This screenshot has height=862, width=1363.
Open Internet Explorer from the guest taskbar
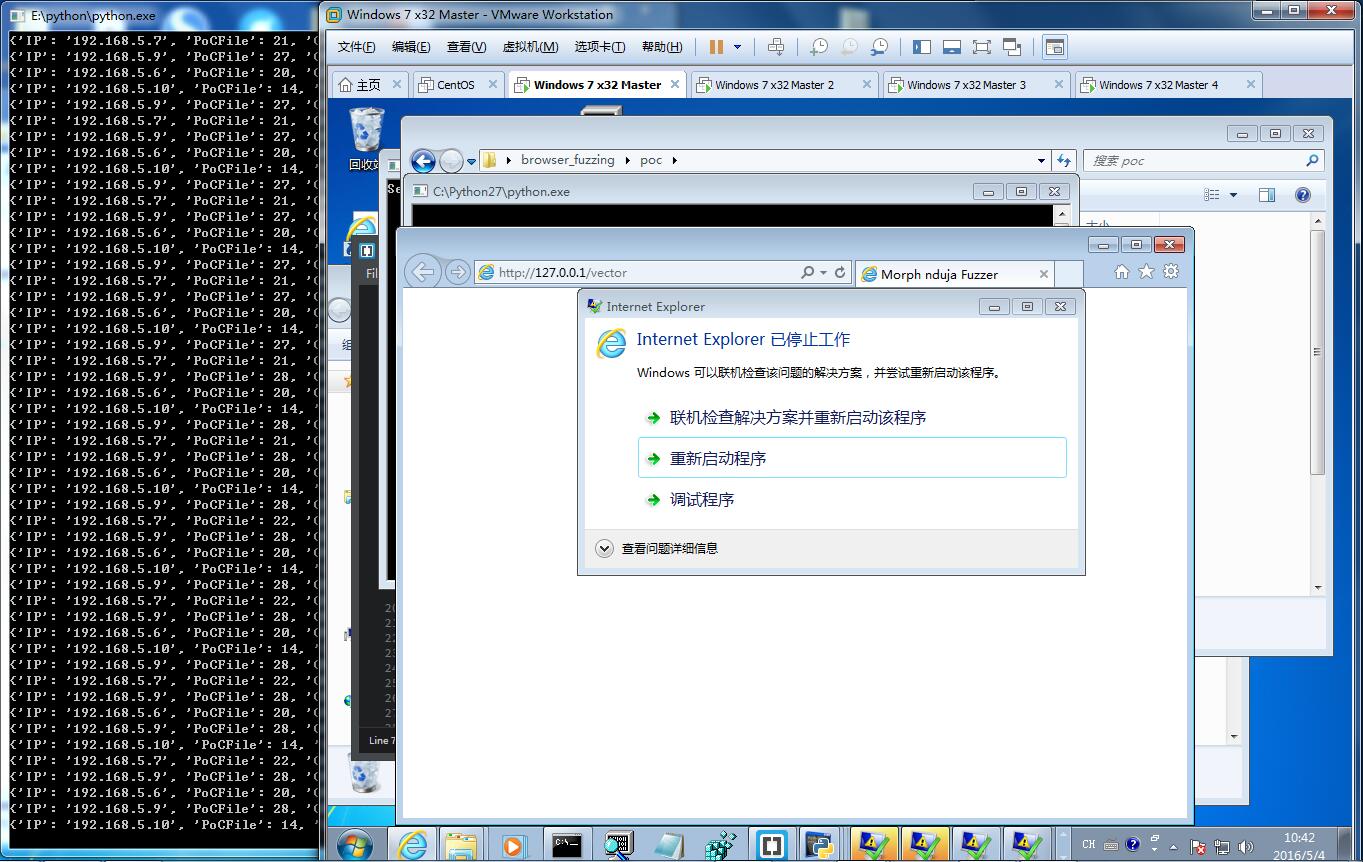coord(412,845)
